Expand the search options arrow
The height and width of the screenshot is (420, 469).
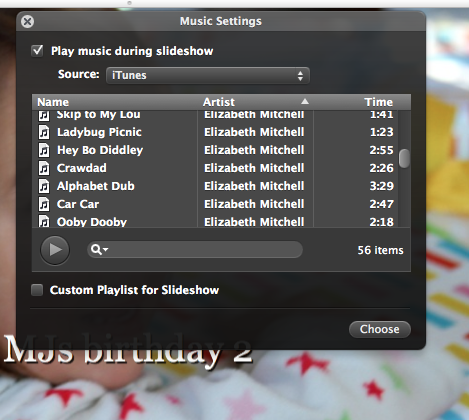pyautogui.click(x=106, y=249)
